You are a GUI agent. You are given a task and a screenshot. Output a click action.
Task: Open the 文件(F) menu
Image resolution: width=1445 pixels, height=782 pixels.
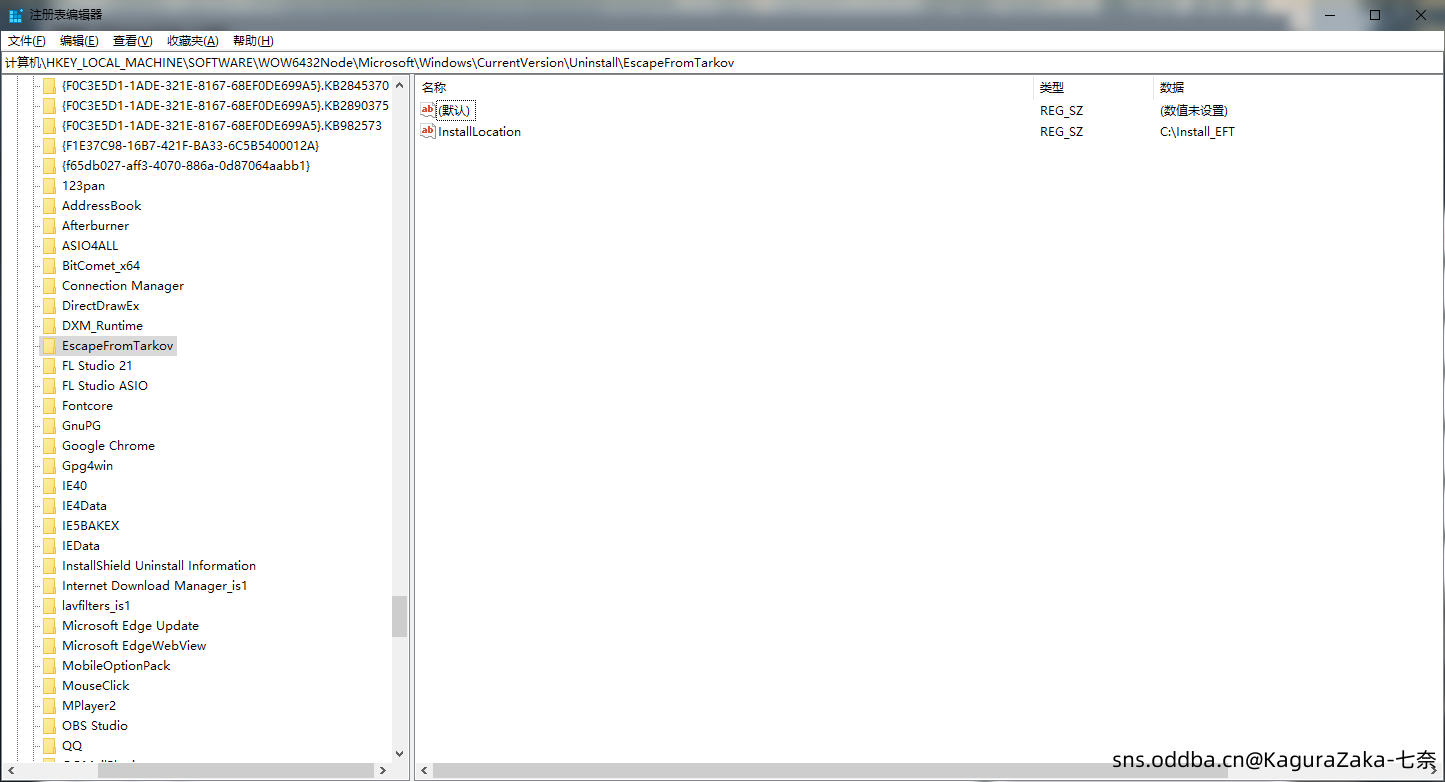[x=27, y=41]
